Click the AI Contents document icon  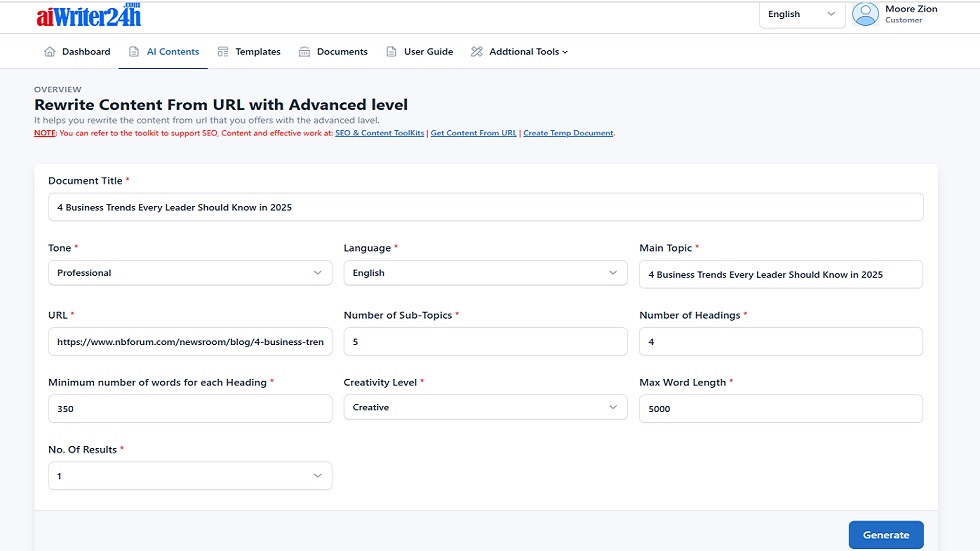[x=134, y=52]
